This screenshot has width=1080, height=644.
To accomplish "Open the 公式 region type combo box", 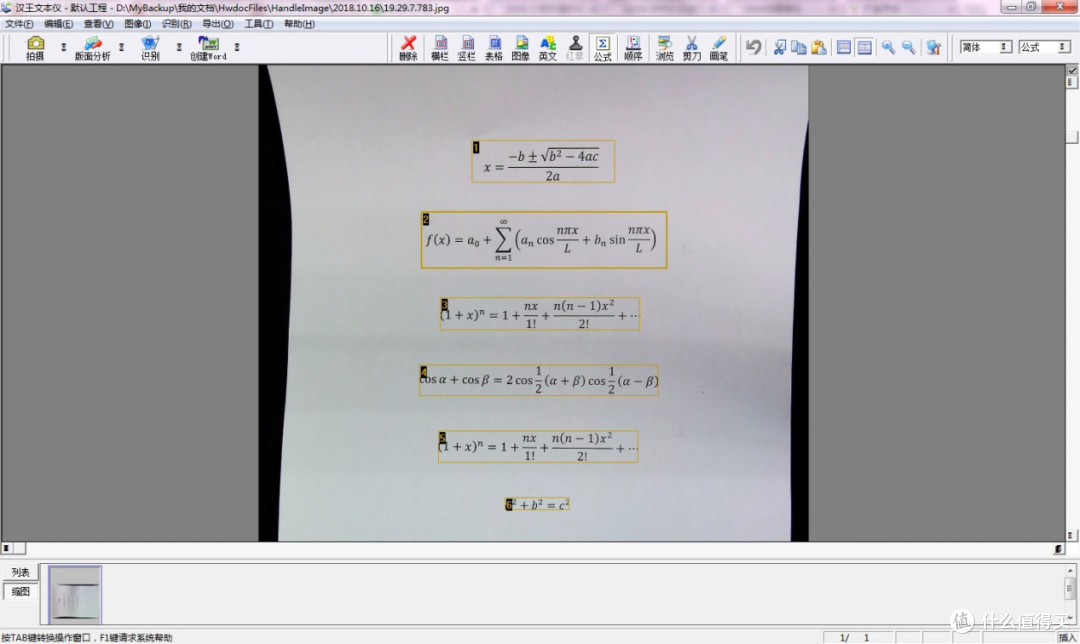I will point(1045,47).
